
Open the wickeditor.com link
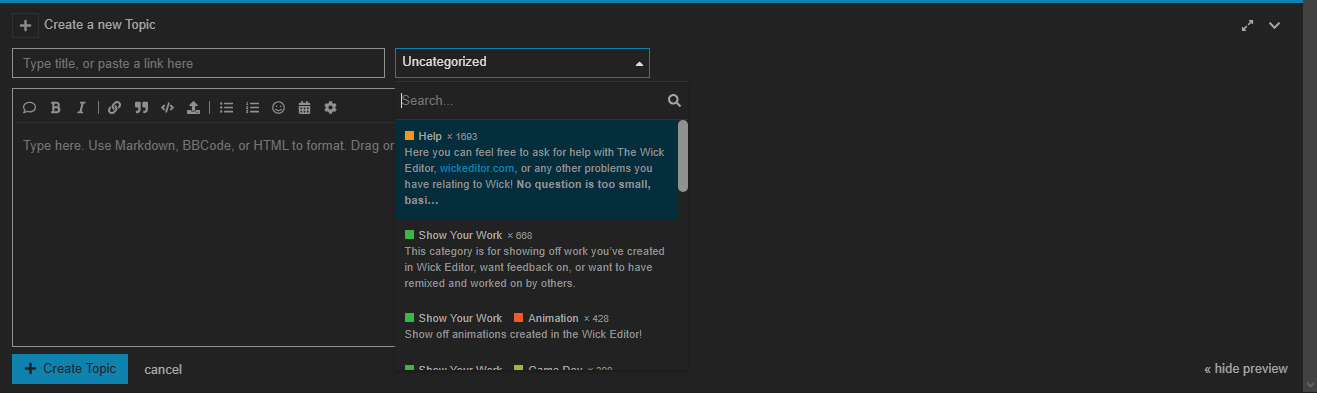click(477, 168)
